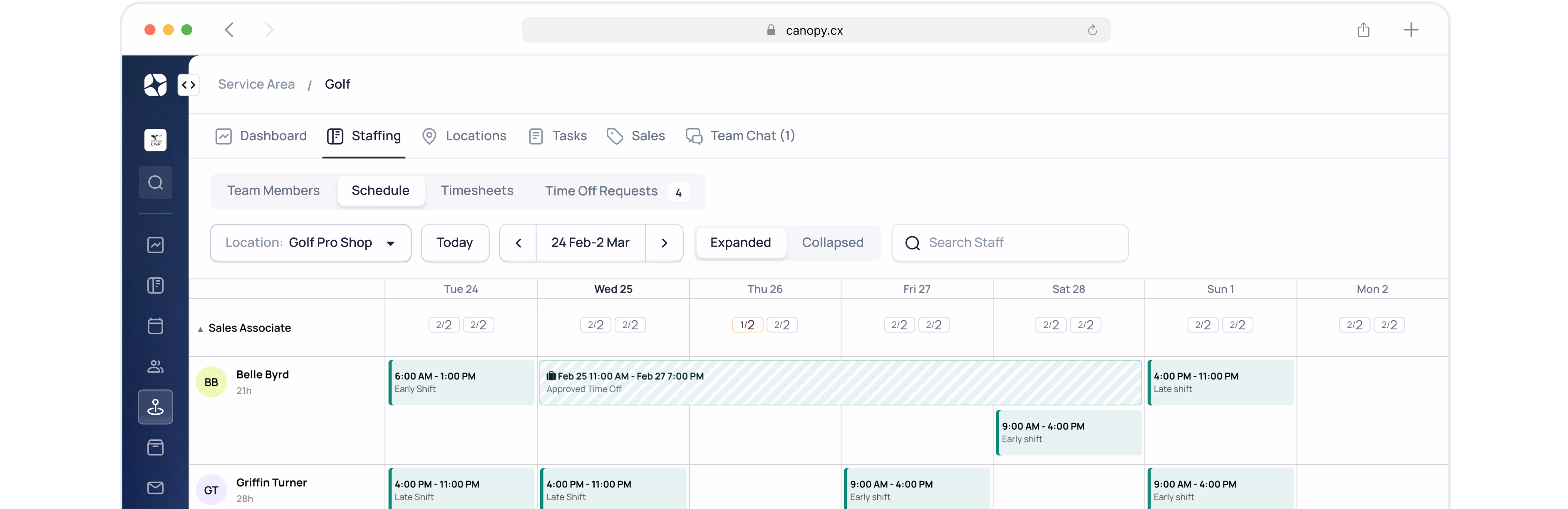
Task: Open Griffin Turner's Fri 27 Early shift
Action: [x=917, y=488]
